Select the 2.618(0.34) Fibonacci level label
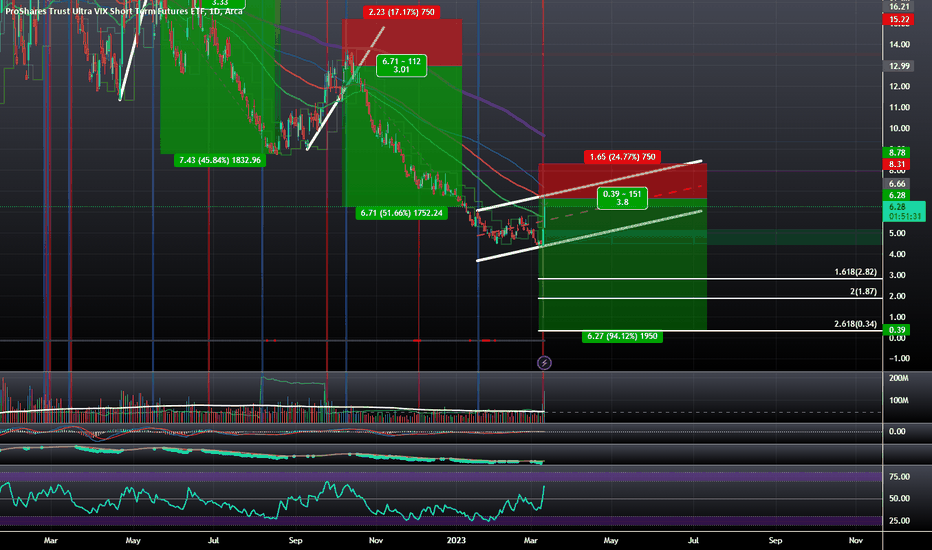The width and height of the screenshot is (932, 550). [x=855, y=324]
